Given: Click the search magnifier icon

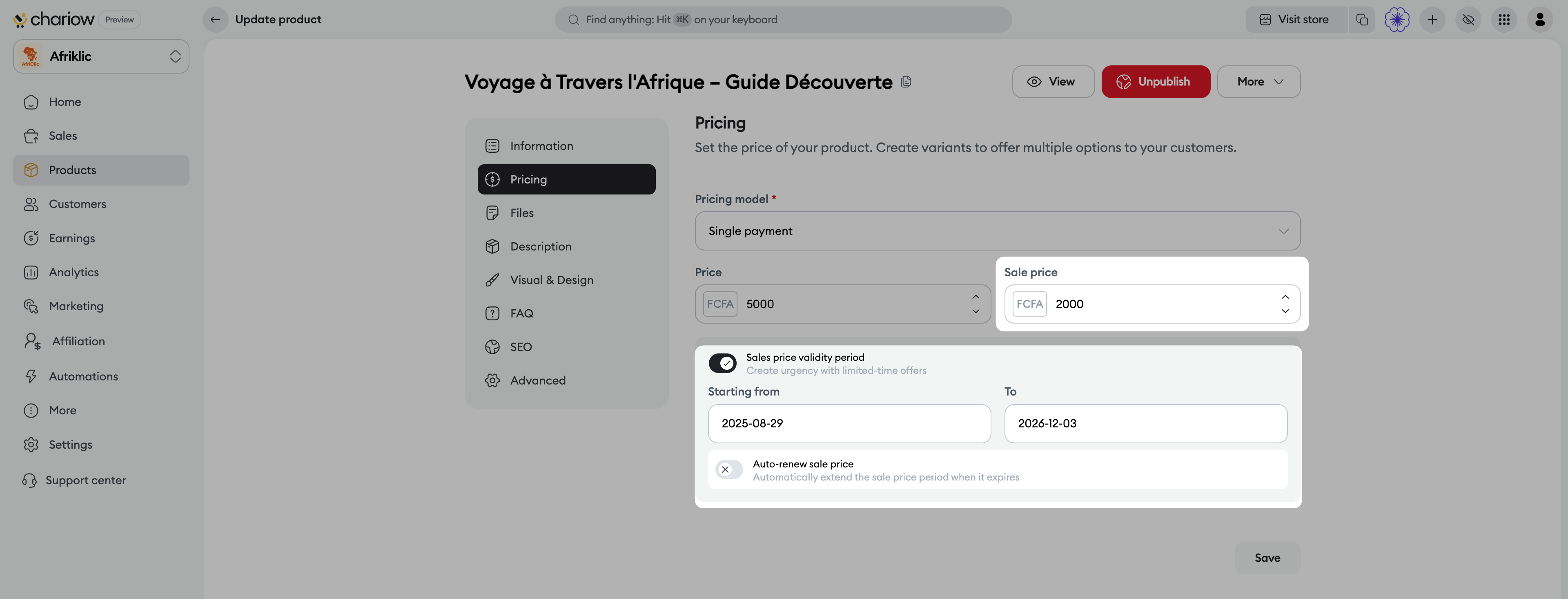Looking at the screenshot, I should coord(573,20).
